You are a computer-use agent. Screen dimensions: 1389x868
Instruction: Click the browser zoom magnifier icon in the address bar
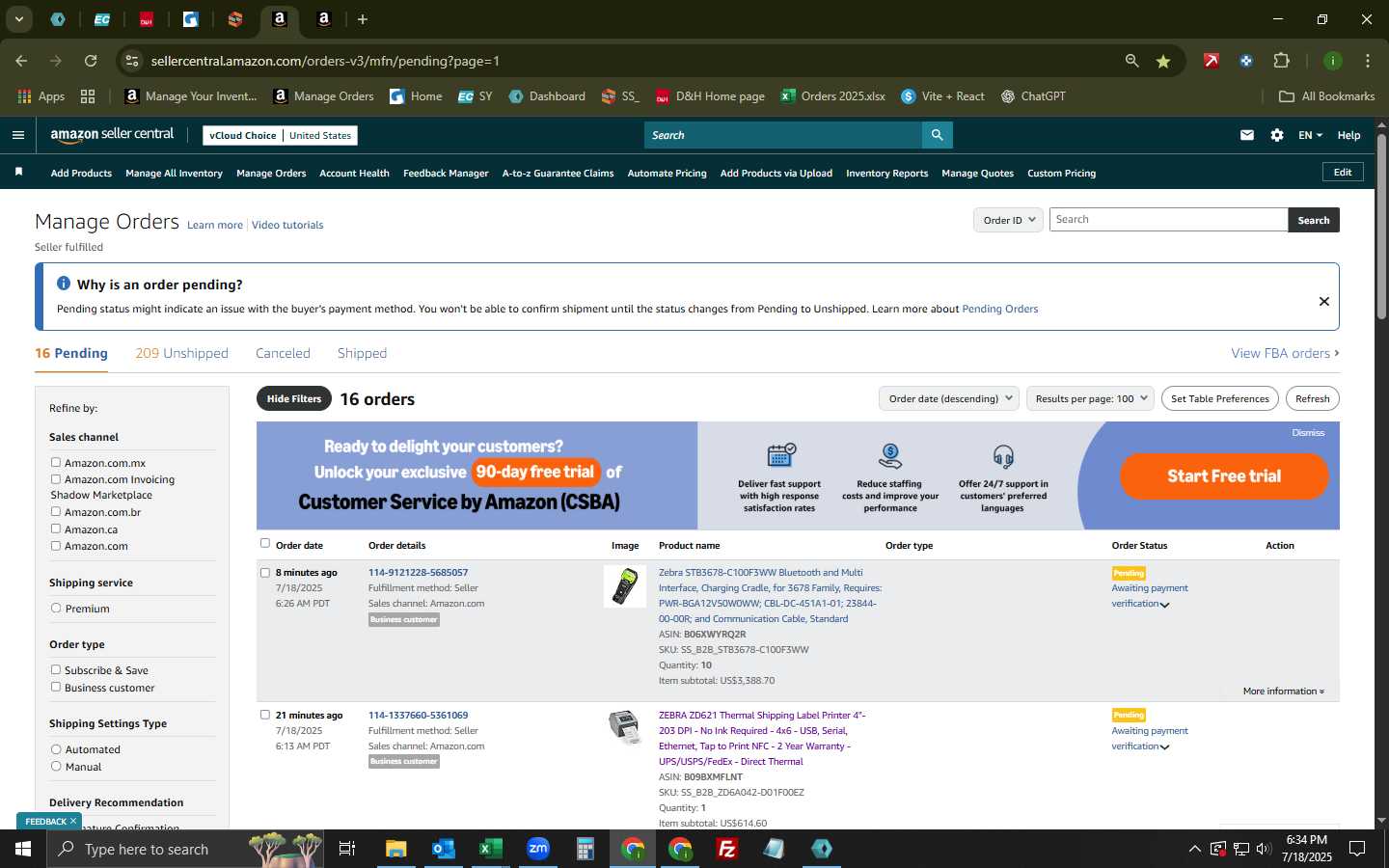pos(1131,61)
